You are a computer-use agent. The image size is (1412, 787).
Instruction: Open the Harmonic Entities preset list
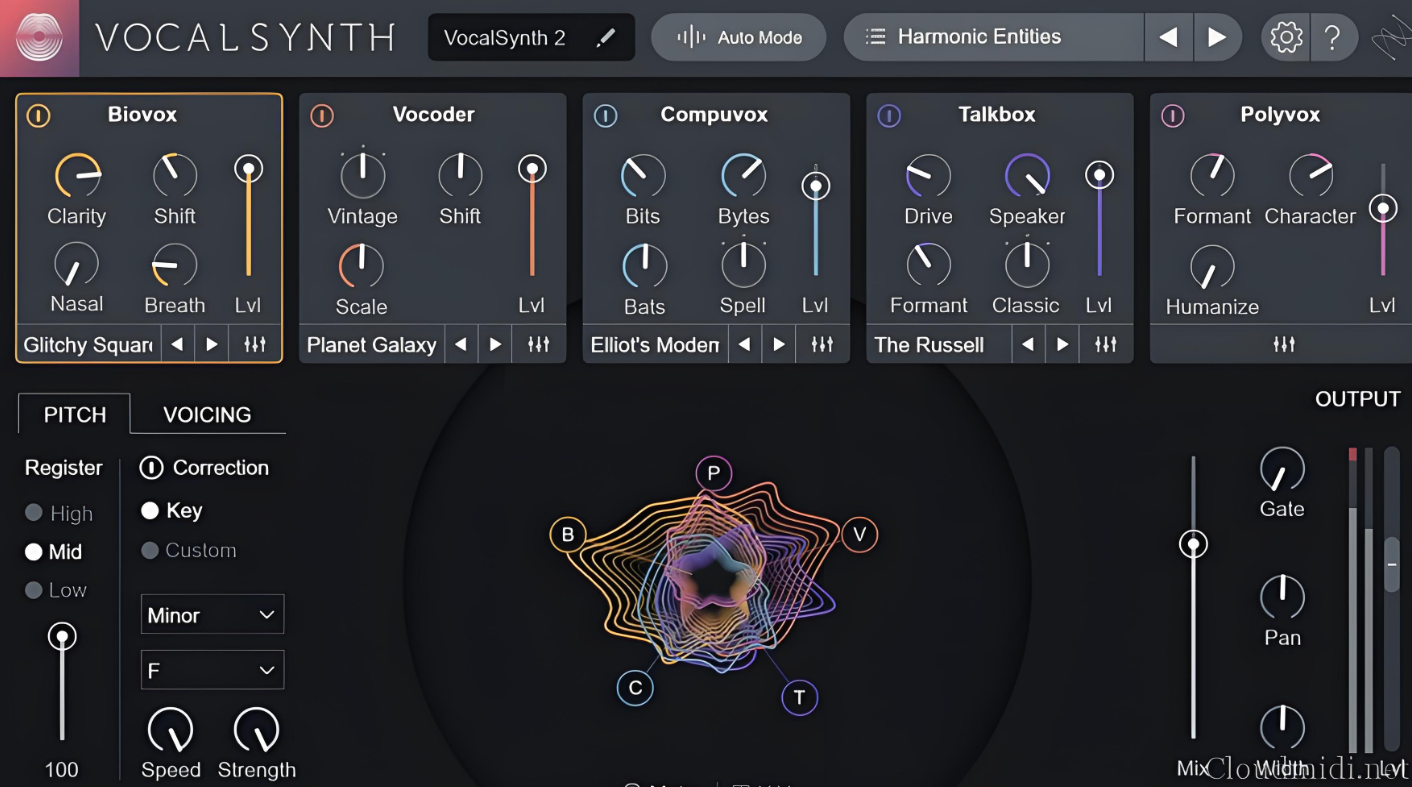click(993, 38)
